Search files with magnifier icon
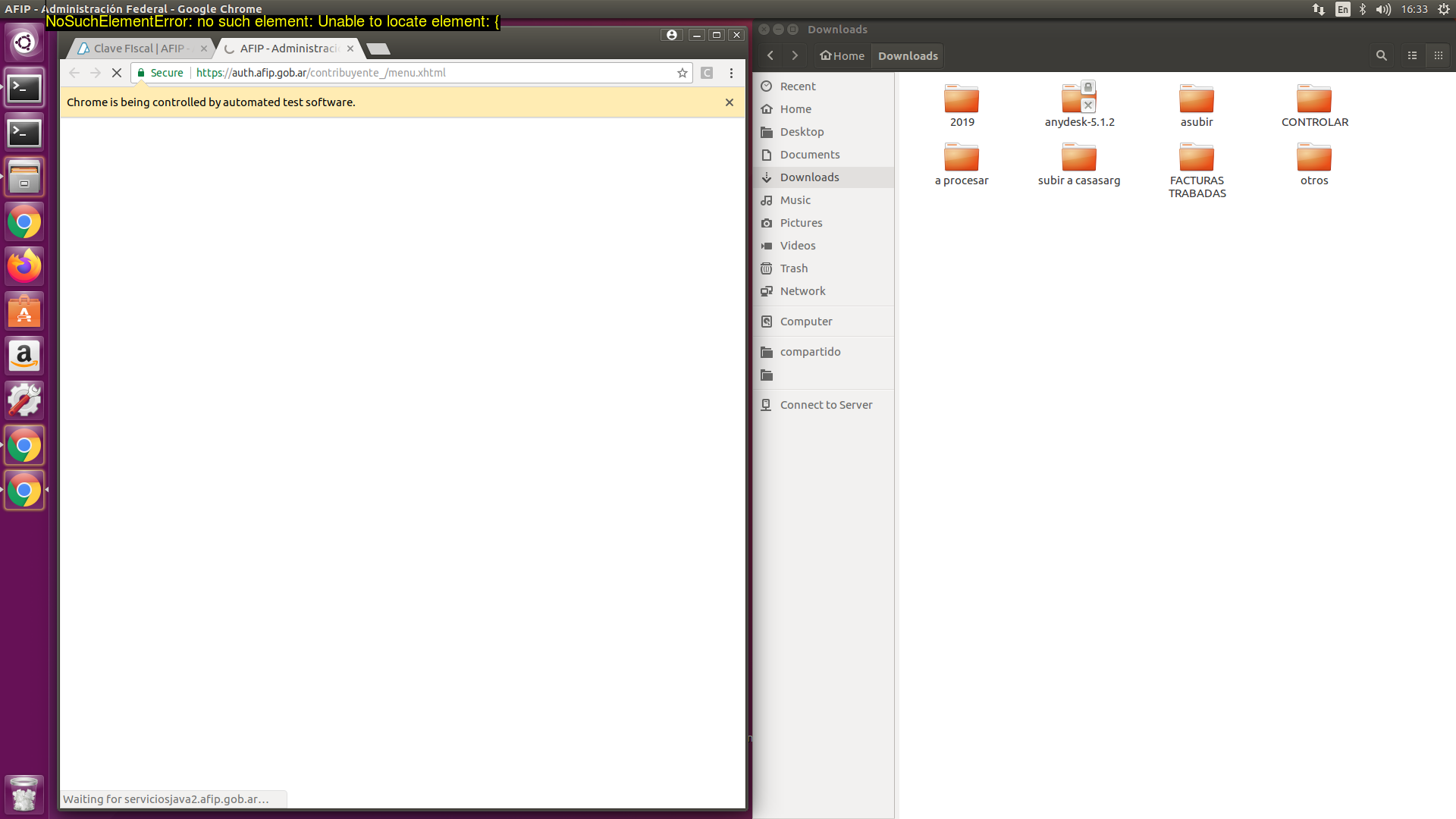 point(1382,55)
